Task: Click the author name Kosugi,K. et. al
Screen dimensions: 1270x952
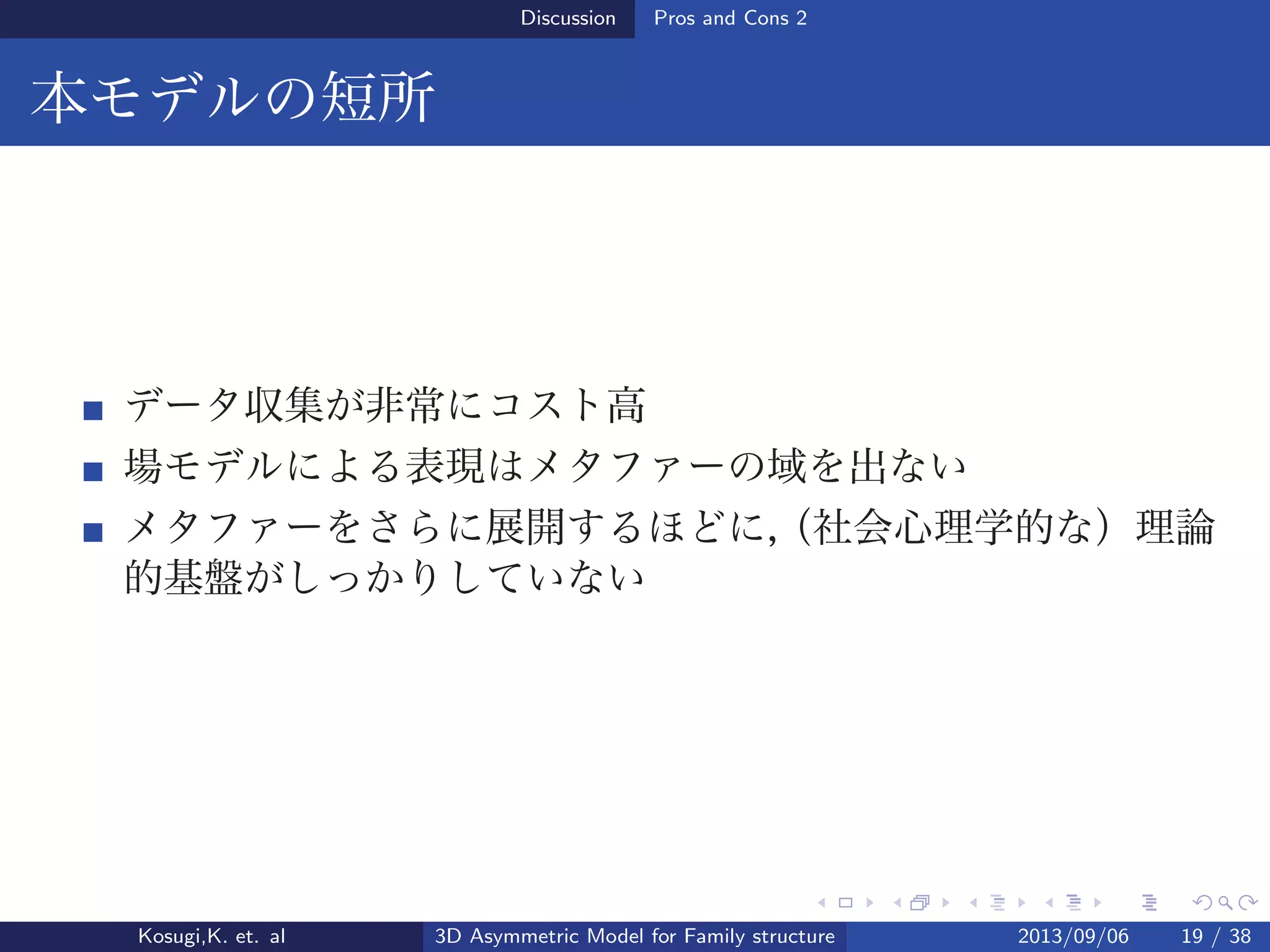Action: tap(211, 936)
